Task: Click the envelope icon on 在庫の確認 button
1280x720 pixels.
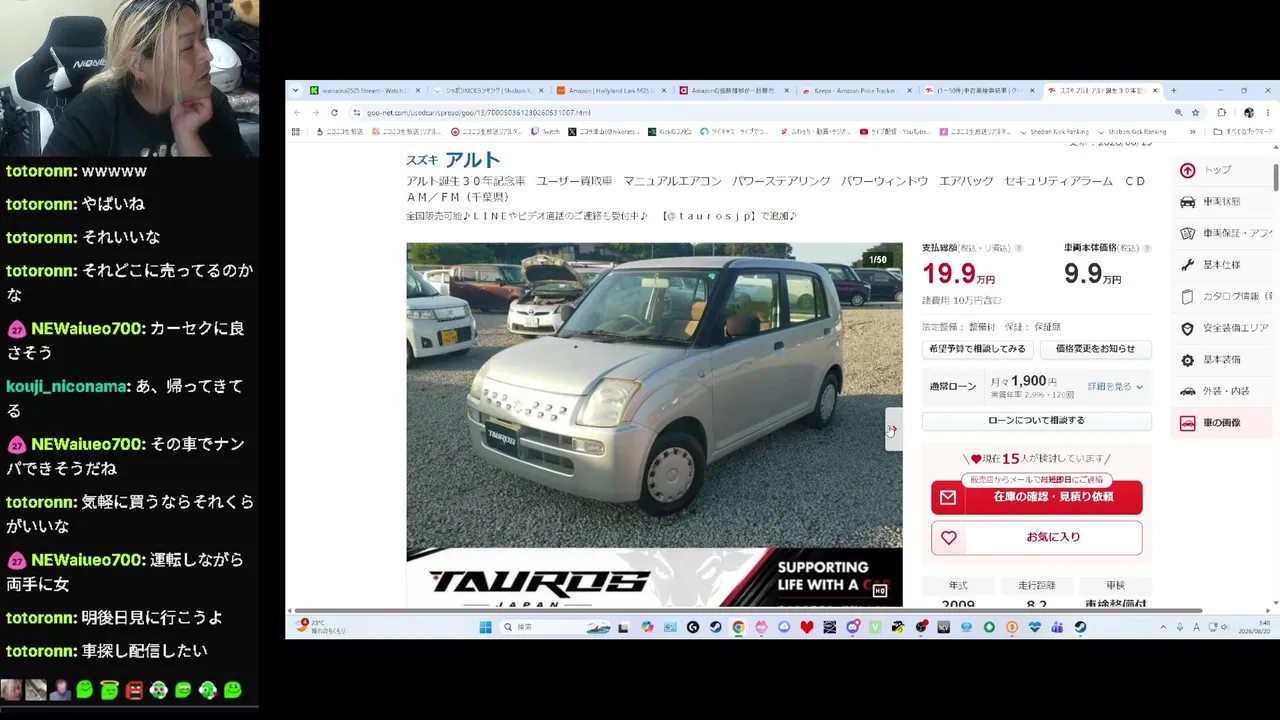Action: (948, 497)
